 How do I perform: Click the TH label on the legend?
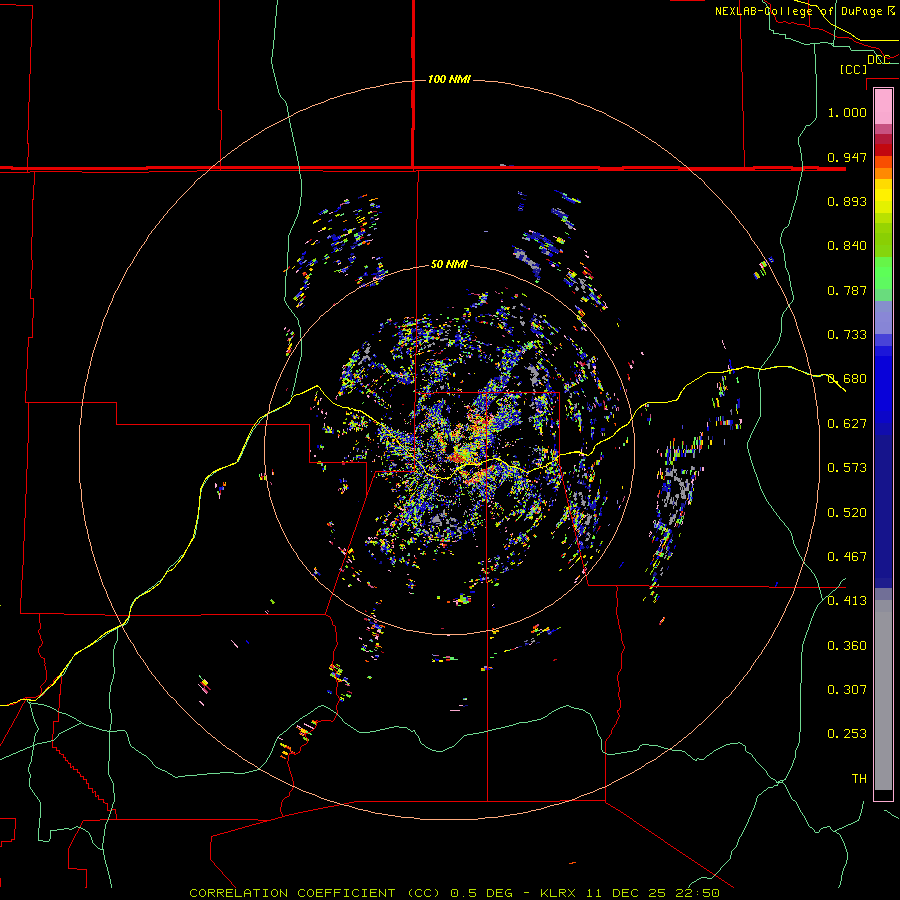(x=859, y=779)
